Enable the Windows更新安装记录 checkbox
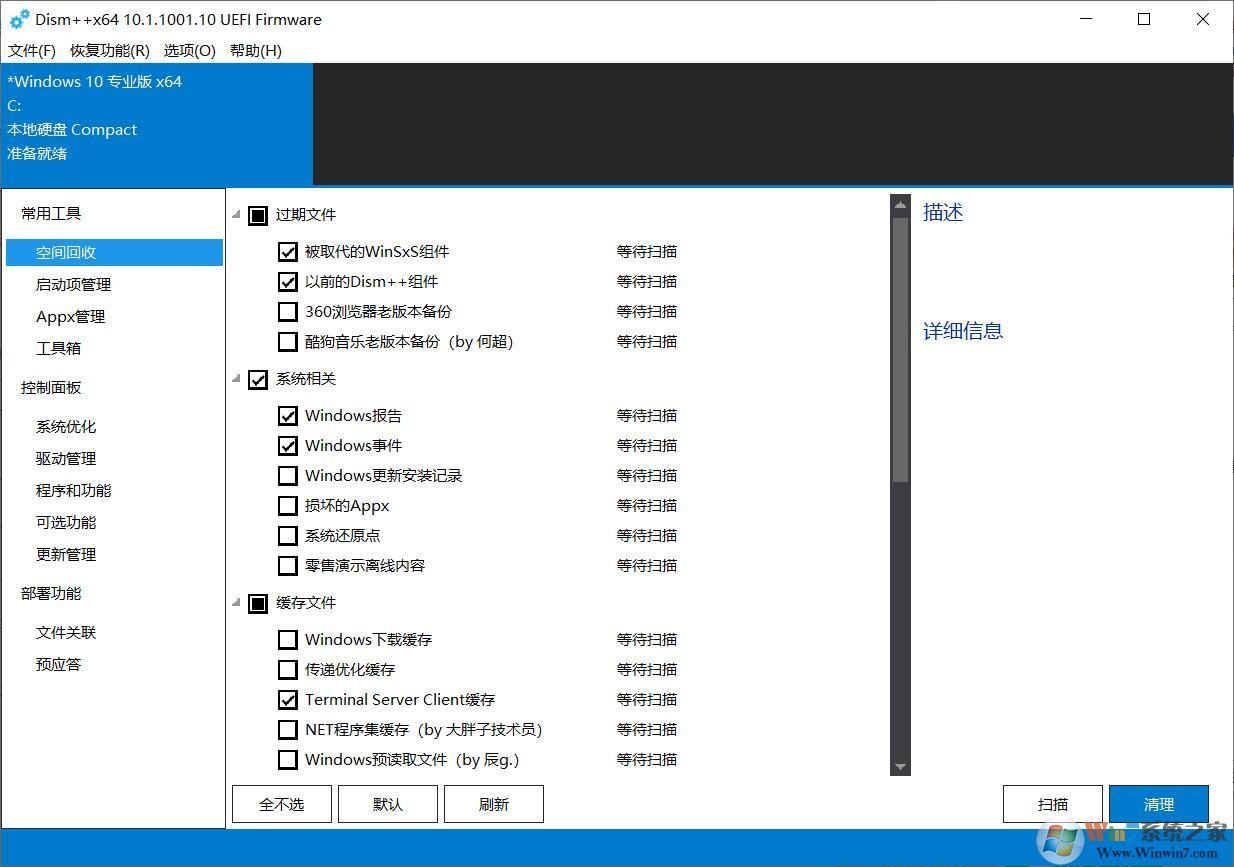This screenshot has width=1234, height=867. point(288,475)
